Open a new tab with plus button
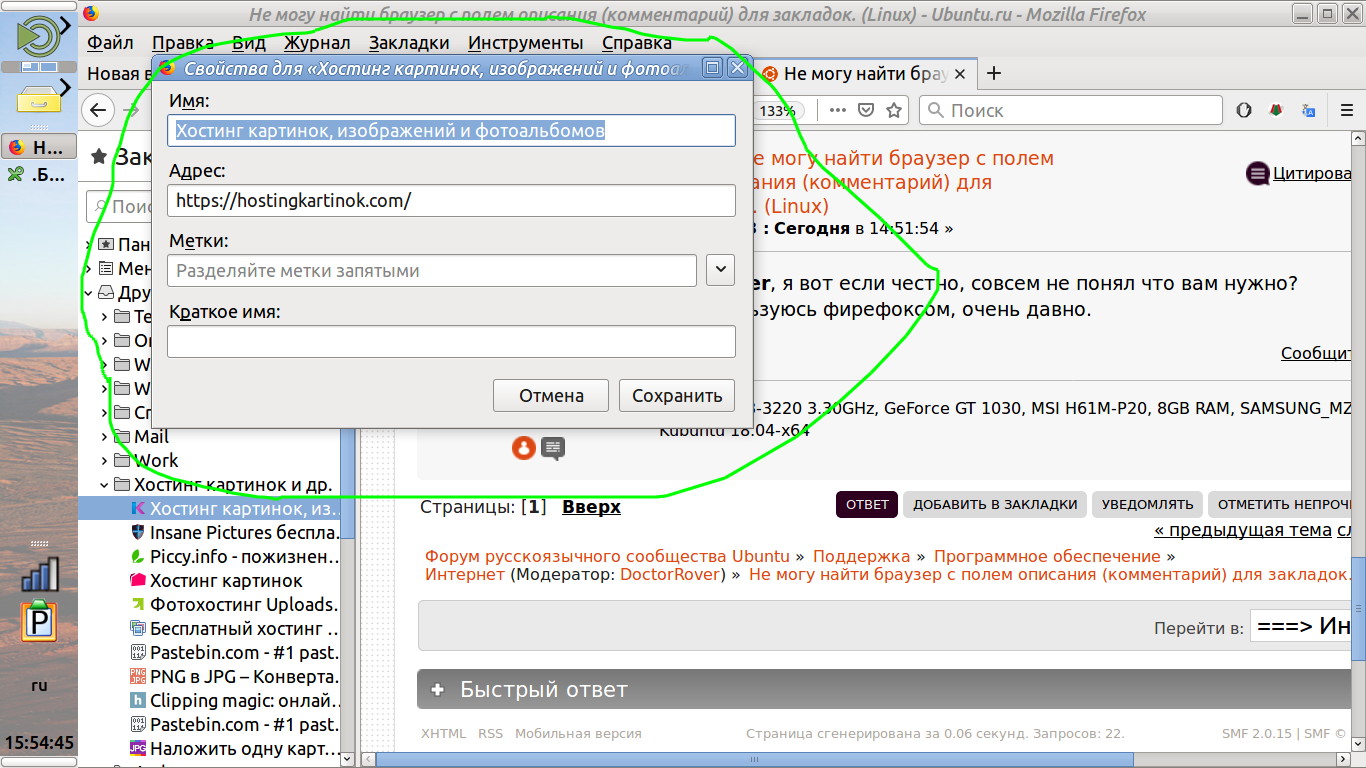Viewport: 1366px width, 768px height. (993, 74)
